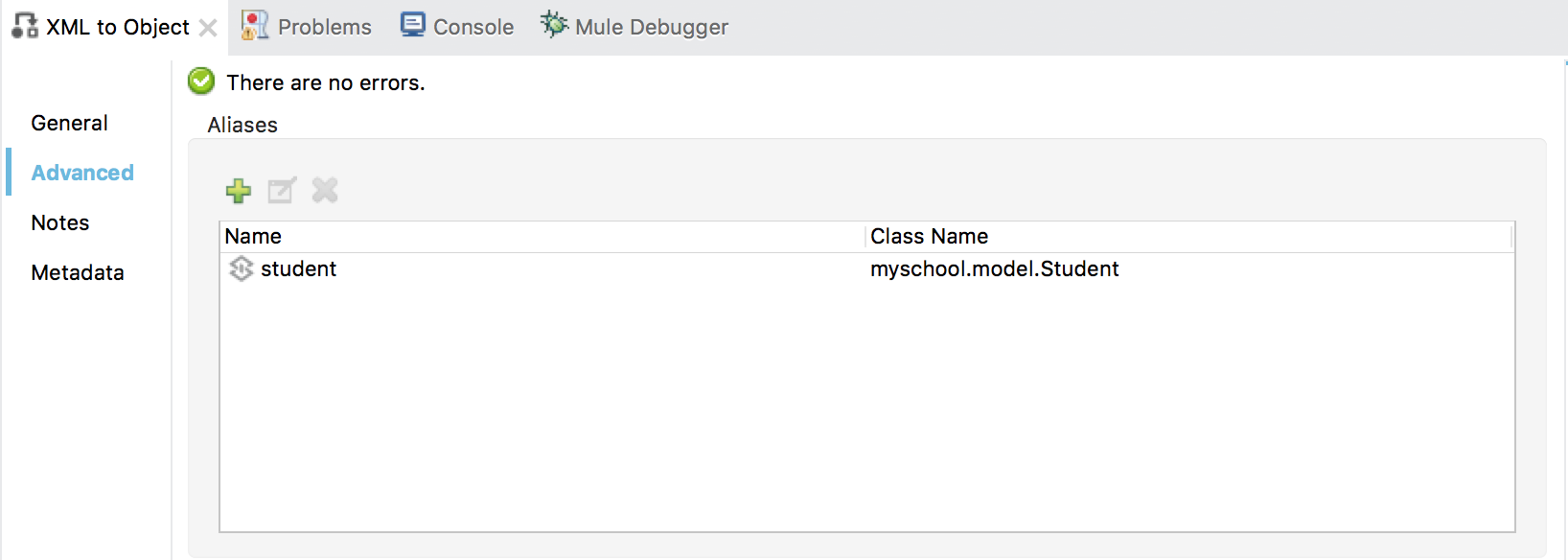1568x560 pixels.
Task: Switch to the Problems tab
Action: coord(307,27)
